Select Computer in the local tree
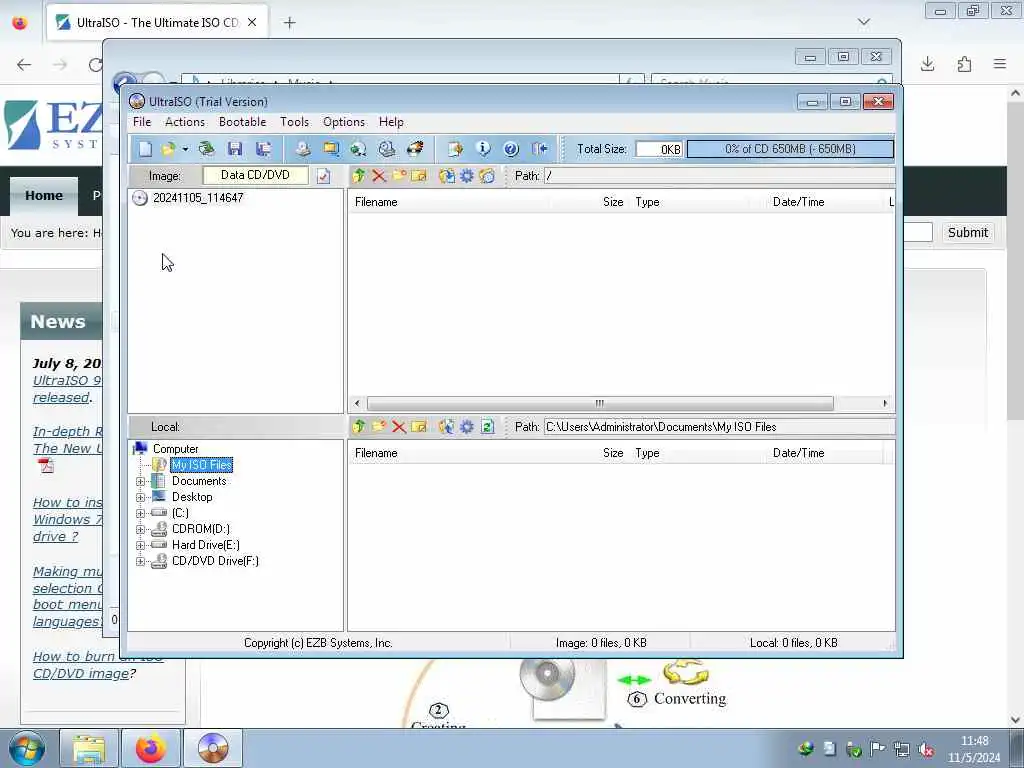1024x768 pixels. click(x=175, y=449)
